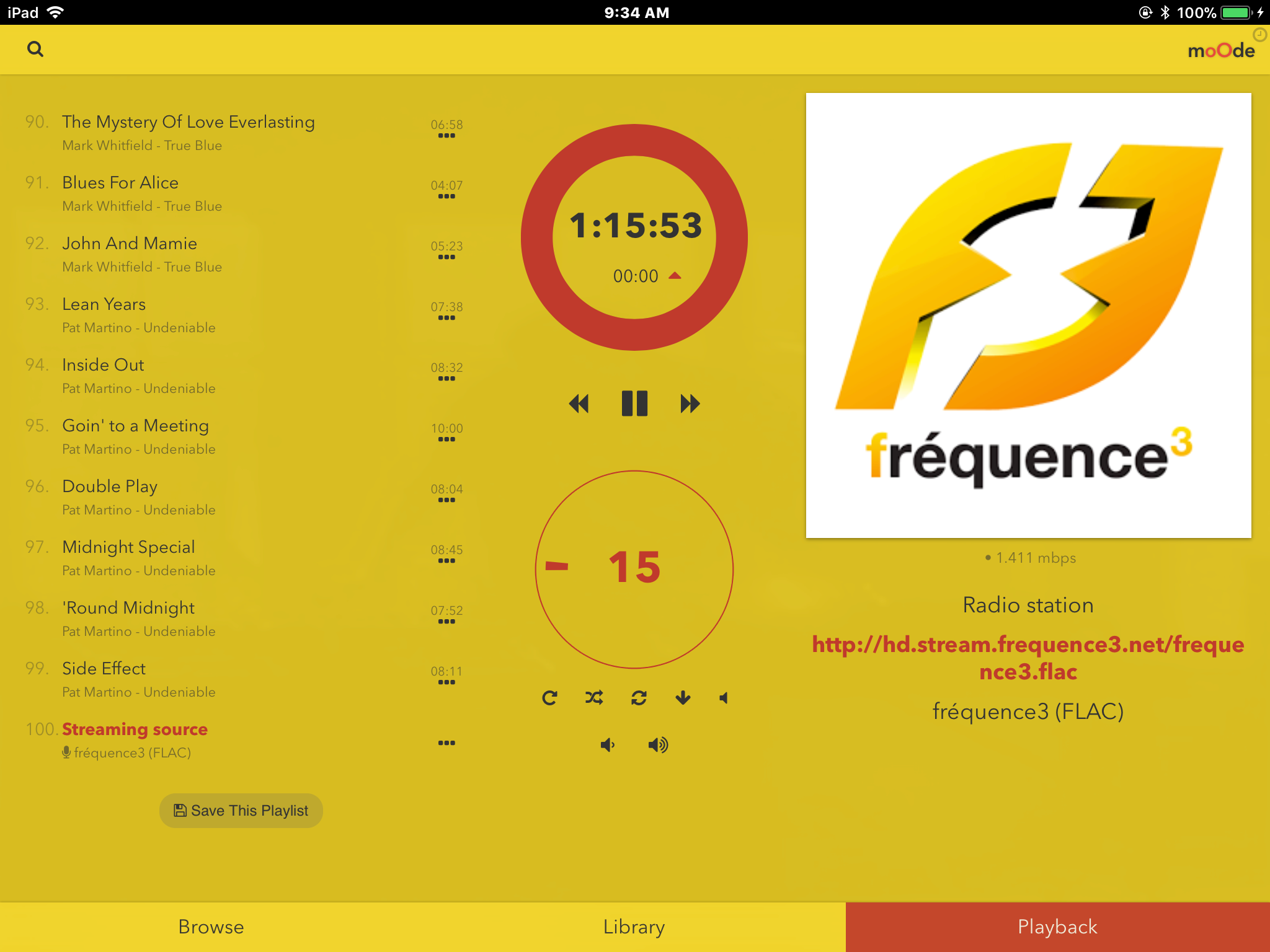Adjust the volume knob showing 15
1270x952 pixels.
click(634, 569)
